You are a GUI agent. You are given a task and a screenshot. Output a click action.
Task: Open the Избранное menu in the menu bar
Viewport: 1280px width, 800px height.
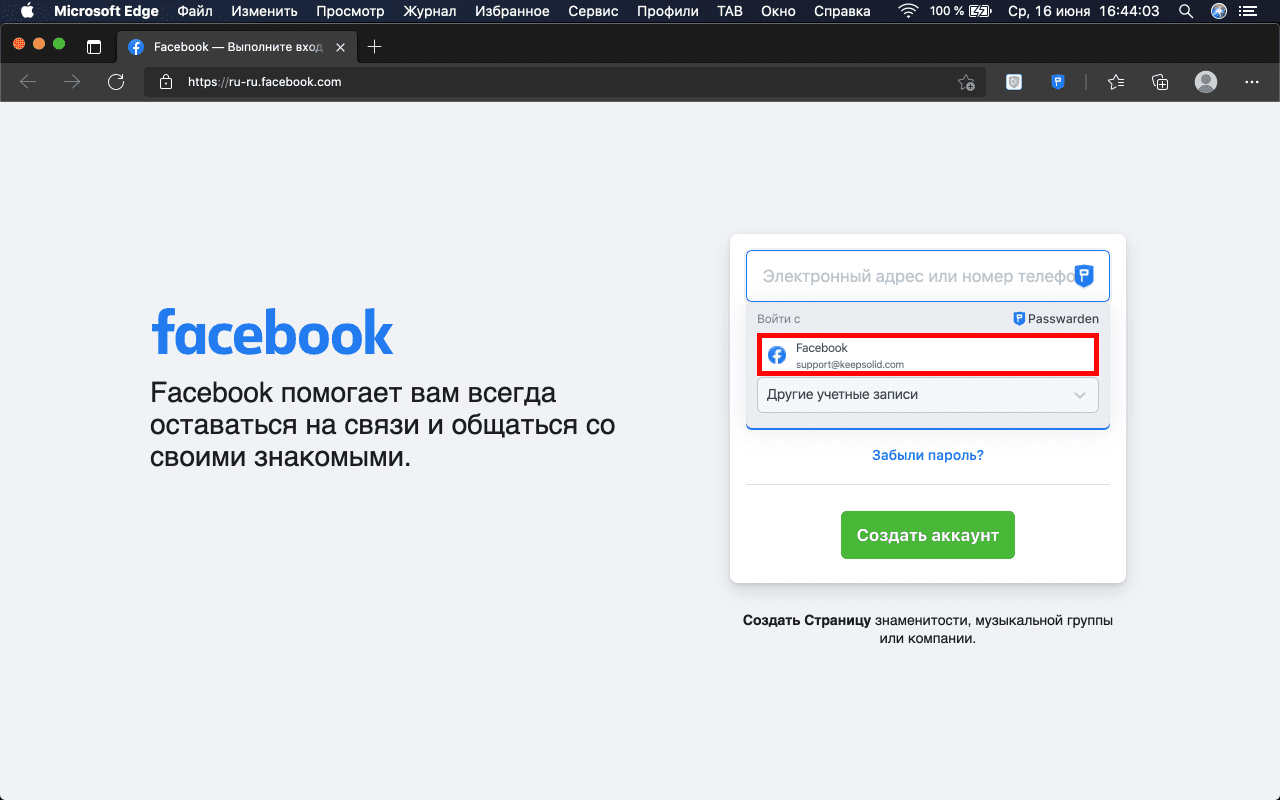512,11
